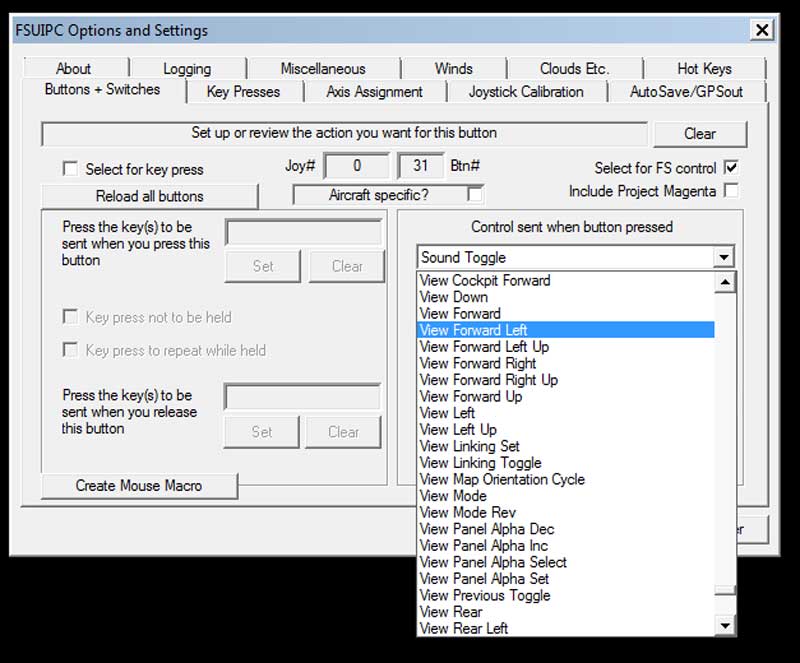Open the Key Presses tab

coord(243,92)
